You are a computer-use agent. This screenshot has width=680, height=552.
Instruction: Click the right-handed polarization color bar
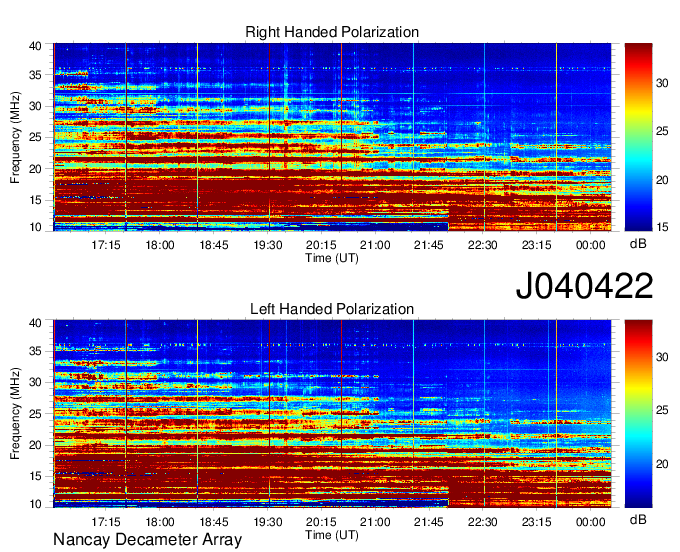(x=638, y=137)
